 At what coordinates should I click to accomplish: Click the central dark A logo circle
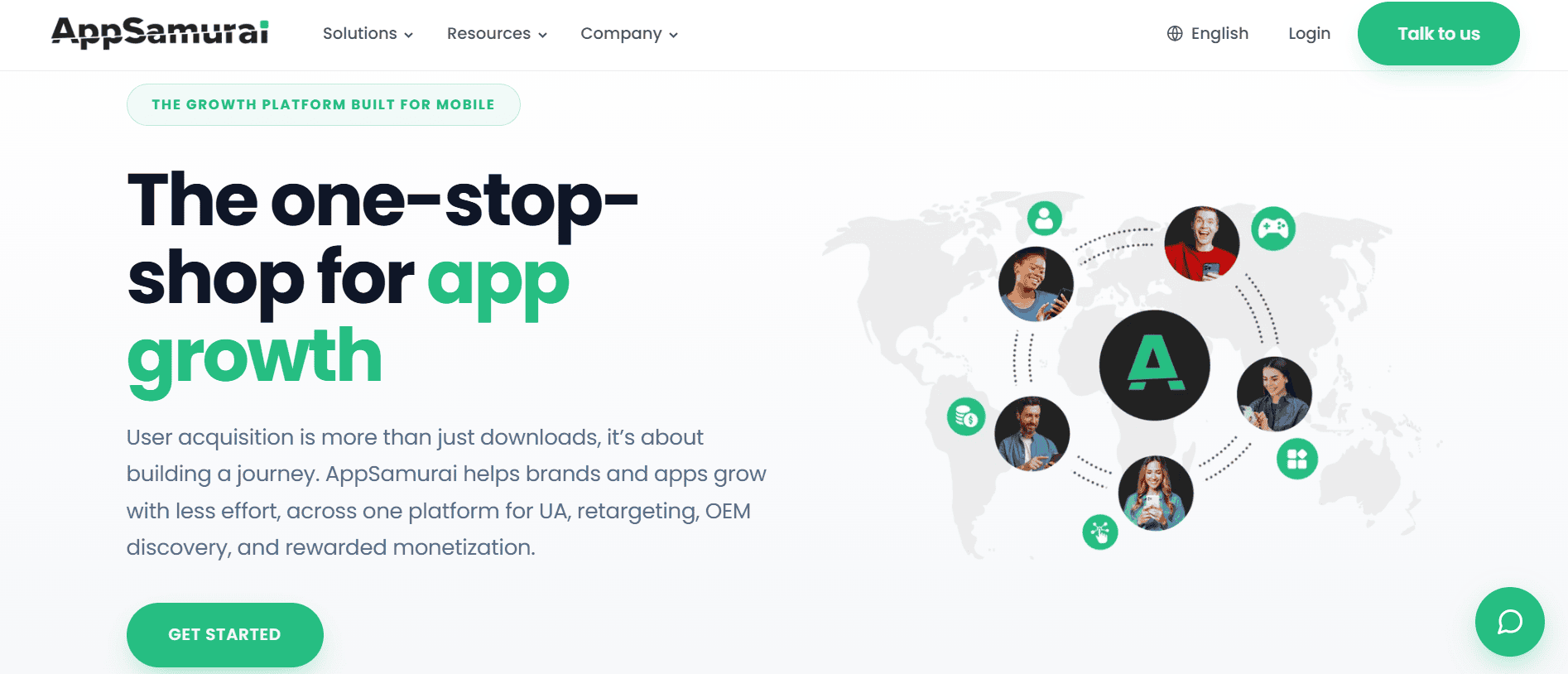click(1154, 365)
